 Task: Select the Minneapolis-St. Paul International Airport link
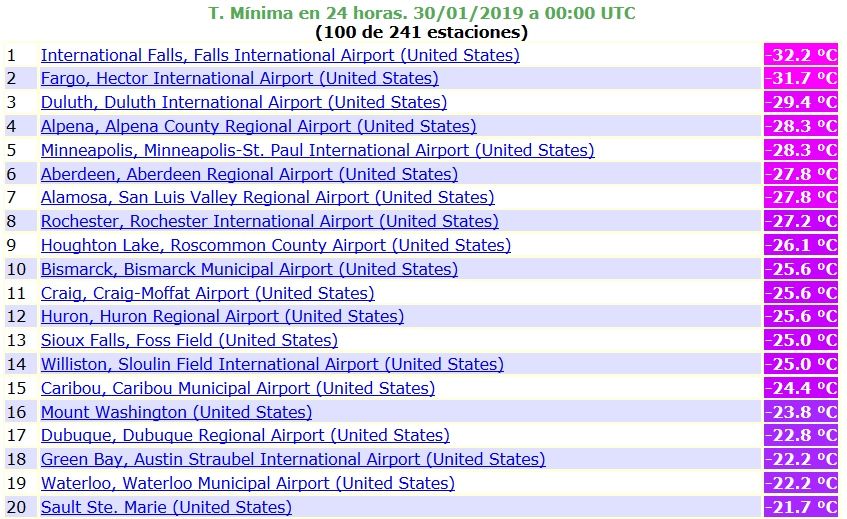tap(317, 150)
